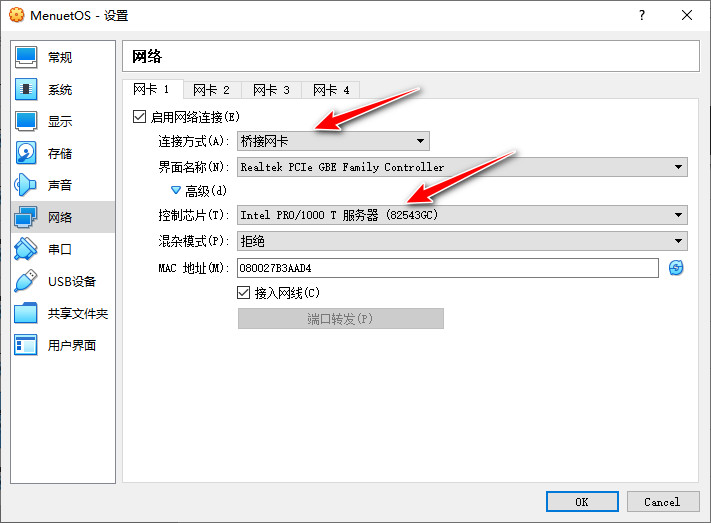Image resolution: width=711 pixels, height=523 pixels.
Task: Click the Cancel button
Action: pos(663,502)
